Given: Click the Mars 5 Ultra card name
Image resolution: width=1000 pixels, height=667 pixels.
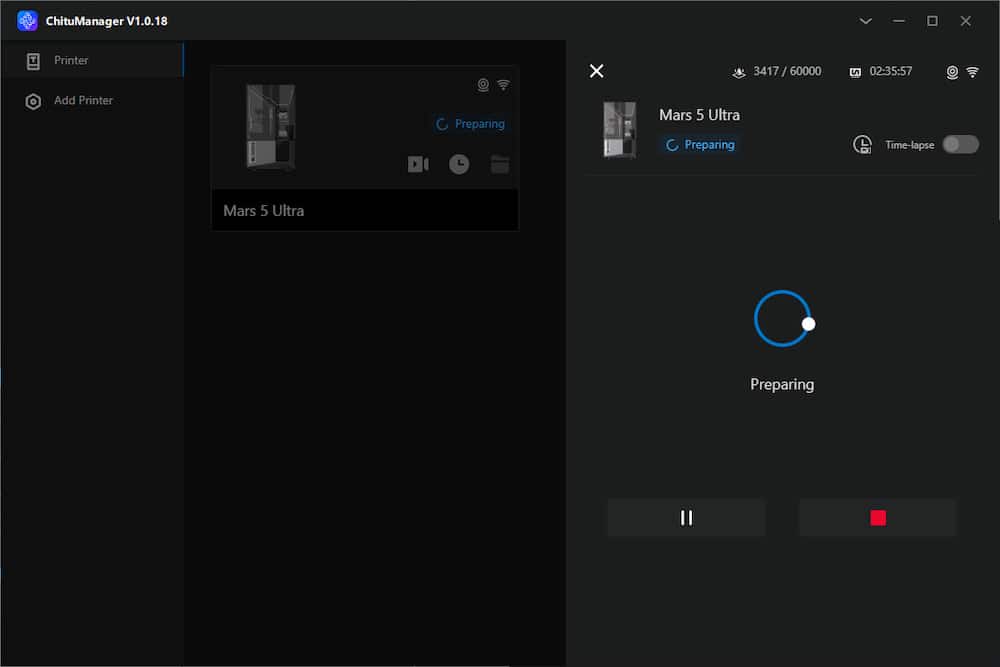Looking at the screenshot, I should [x=263, y=211].
